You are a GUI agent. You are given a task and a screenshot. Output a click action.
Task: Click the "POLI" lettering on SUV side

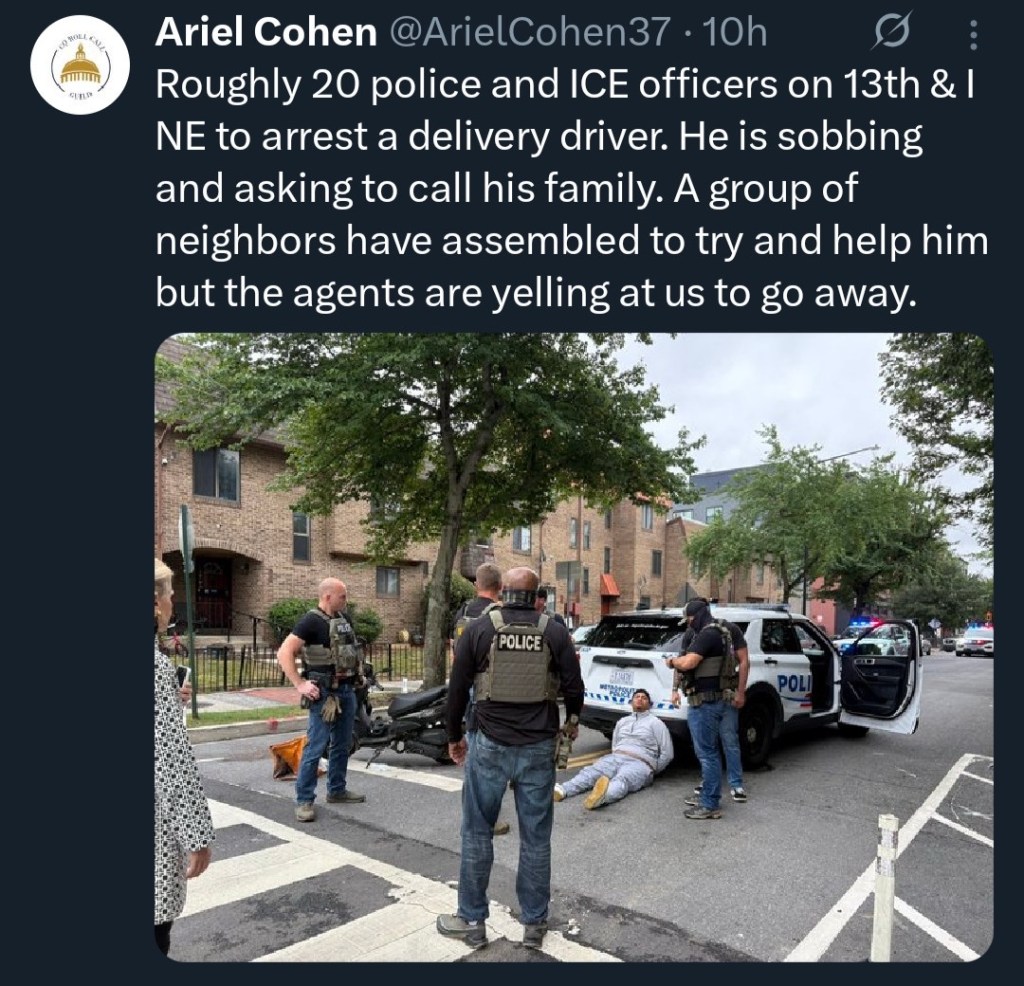click(793, 684)
